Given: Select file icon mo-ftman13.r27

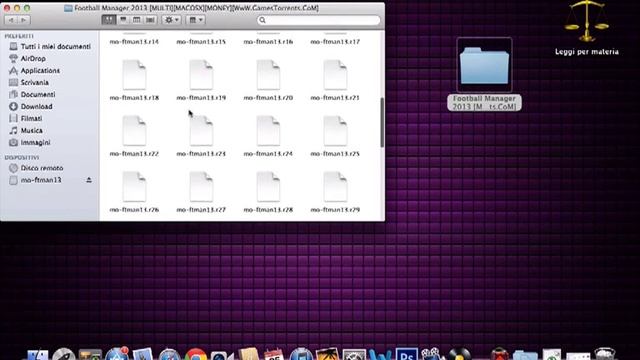Looking at the screenshot, I should [201, 187].
